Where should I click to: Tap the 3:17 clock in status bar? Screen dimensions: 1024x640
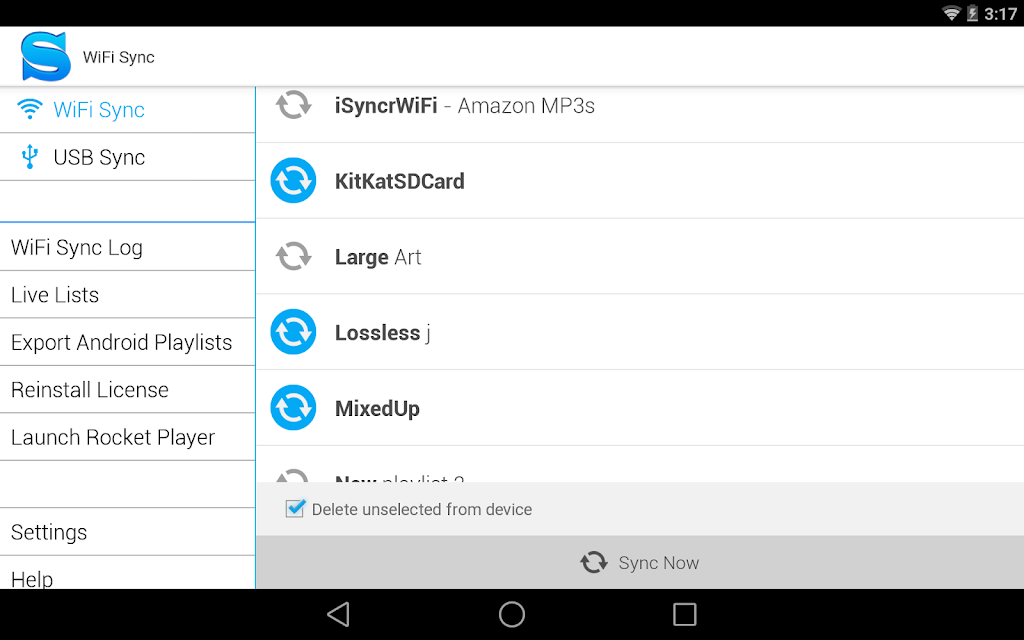(x=1000, y=14)
